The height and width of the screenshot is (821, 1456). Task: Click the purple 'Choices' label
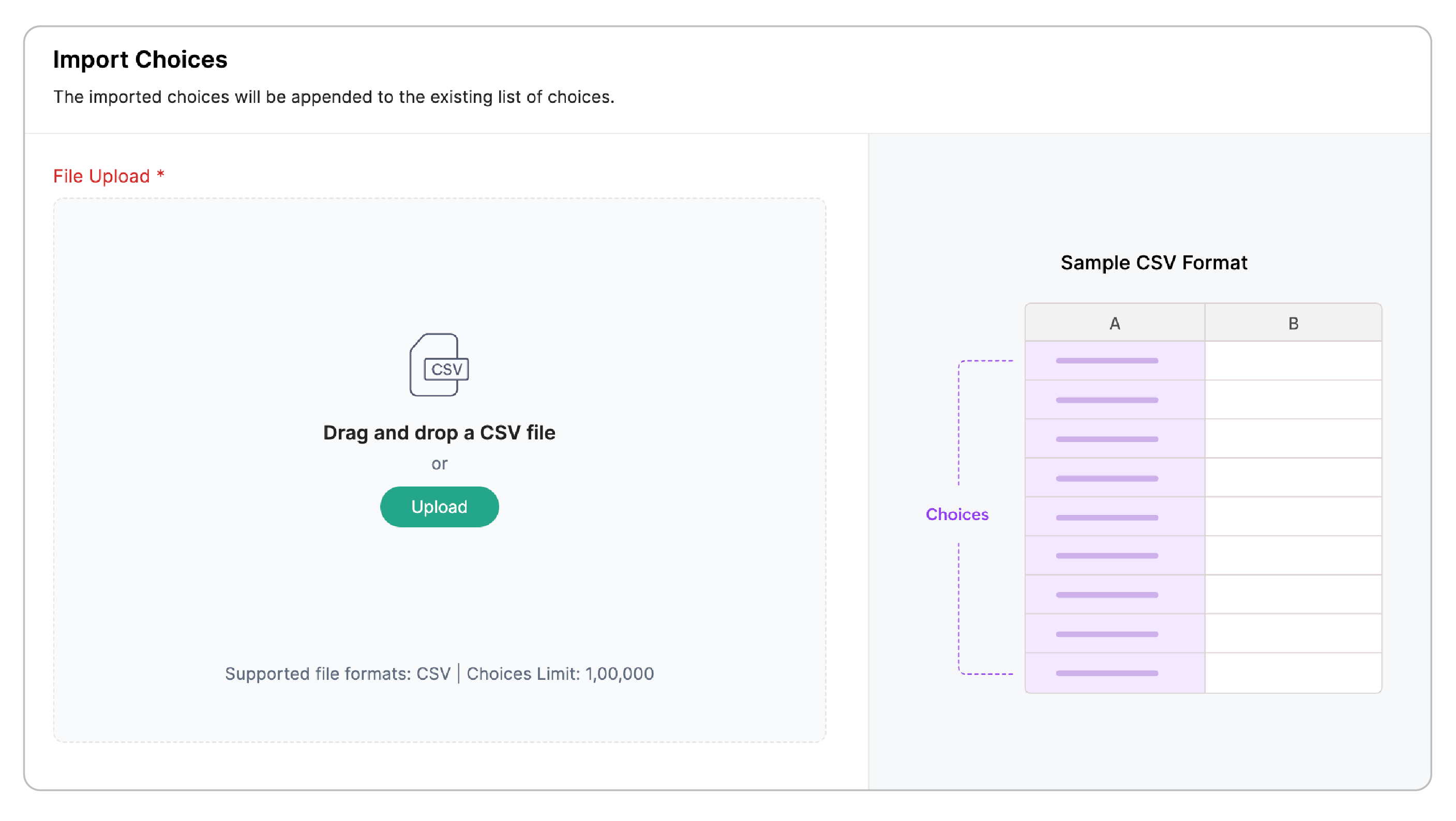tap(957, 514)
